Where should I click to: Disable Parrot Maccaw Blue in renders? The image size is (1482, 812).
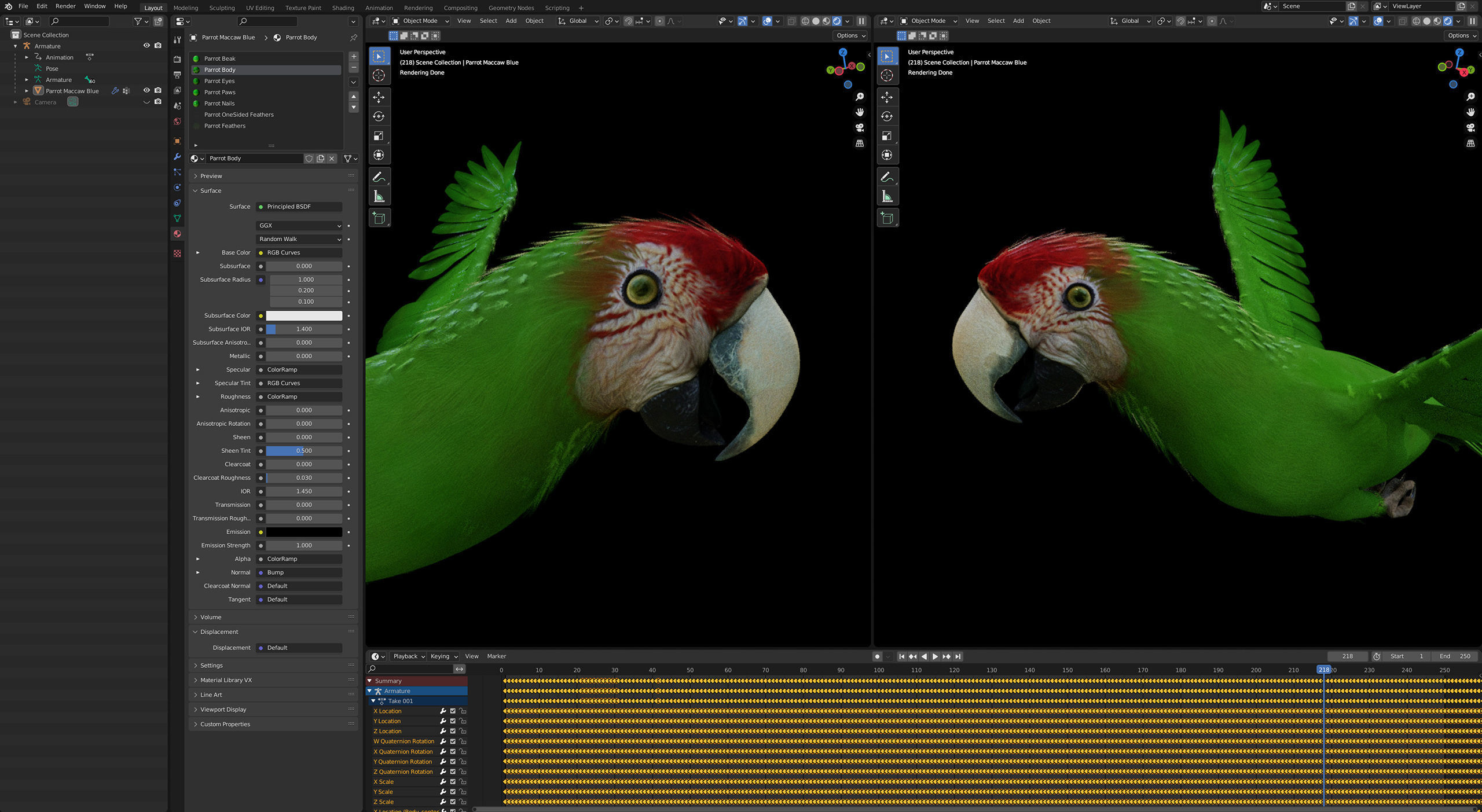[x=157, y=90]
